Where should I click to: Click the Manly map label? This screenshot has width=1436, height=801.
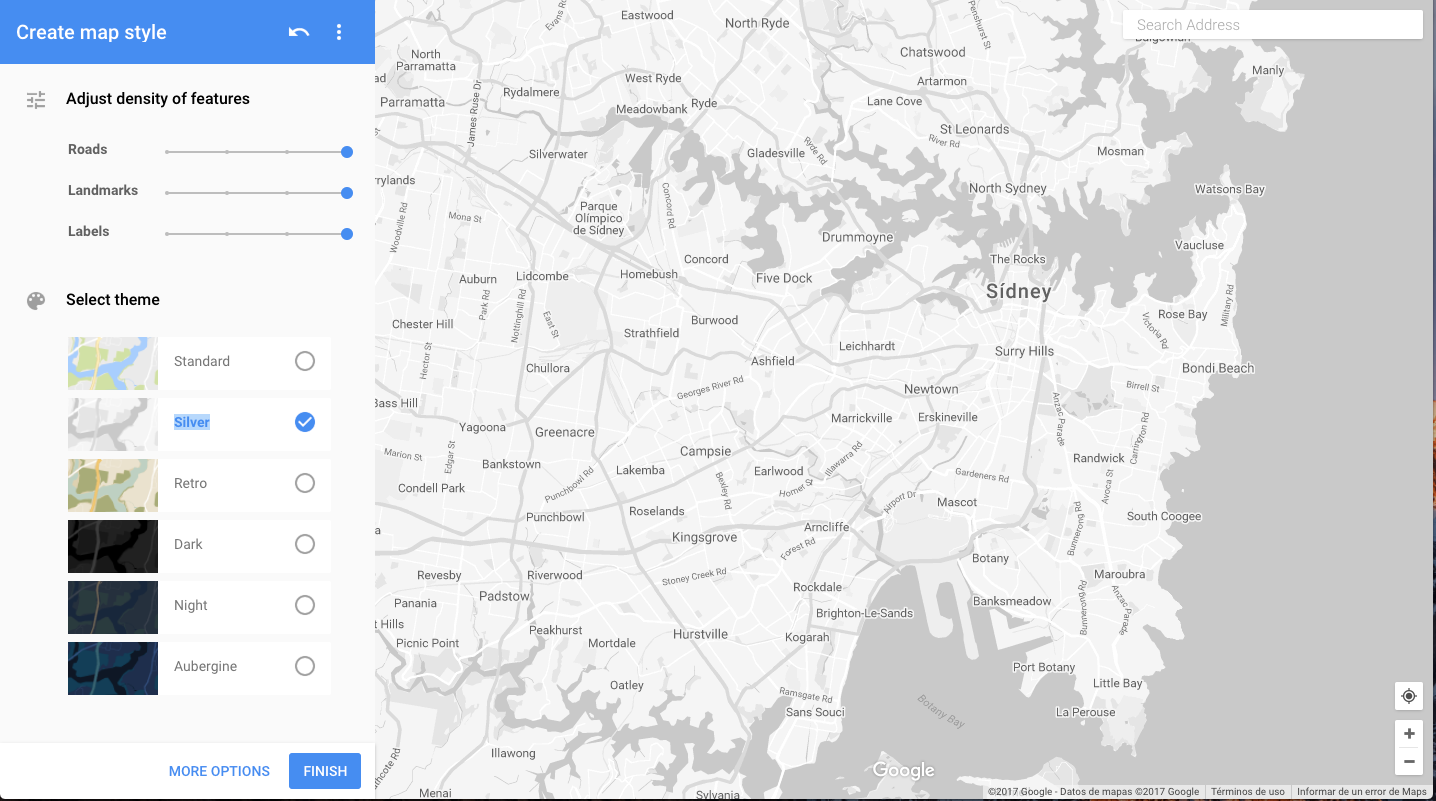[1268, 70]
